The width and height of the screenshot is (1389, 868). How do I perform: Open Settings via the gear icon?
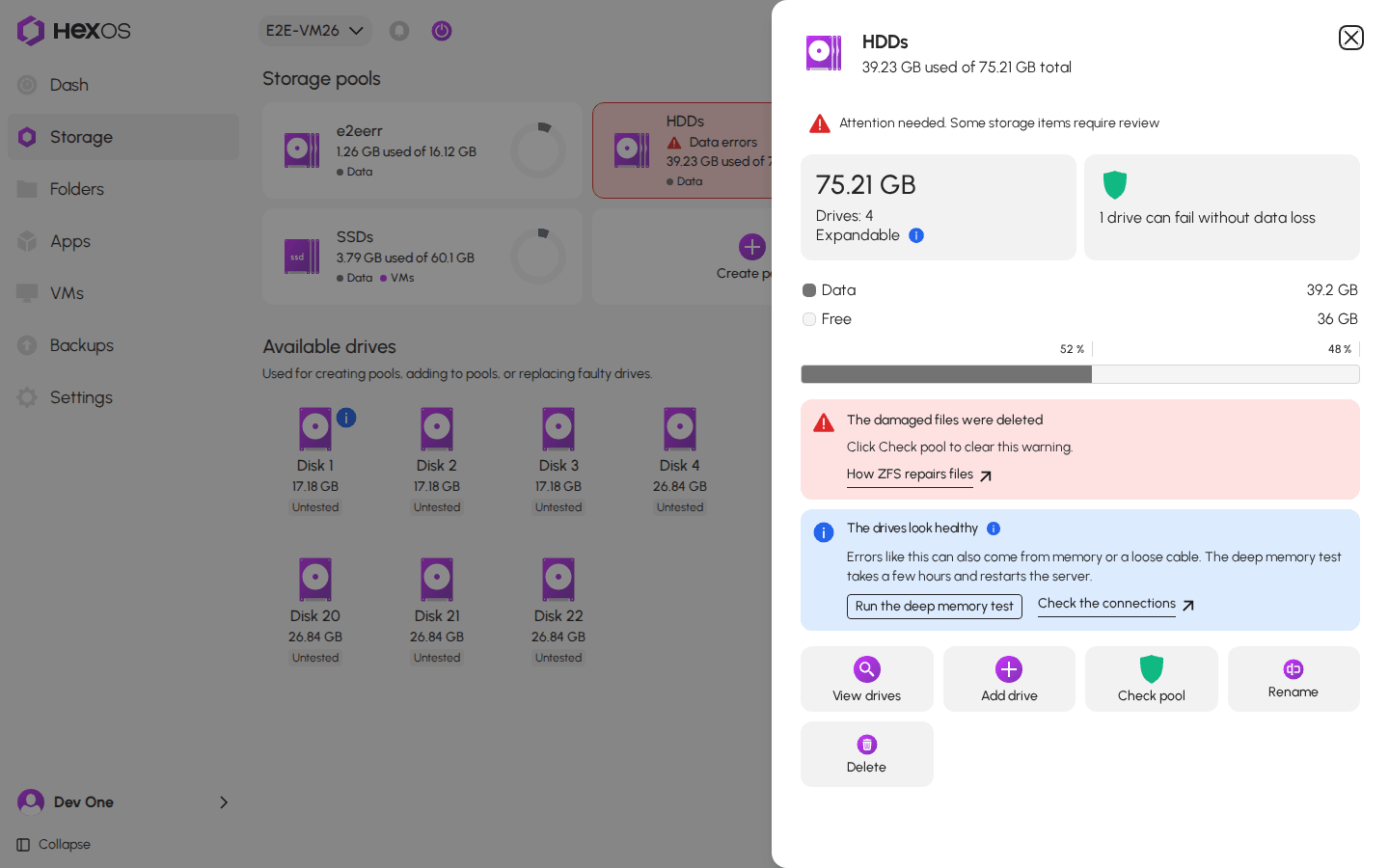[27, 397]
